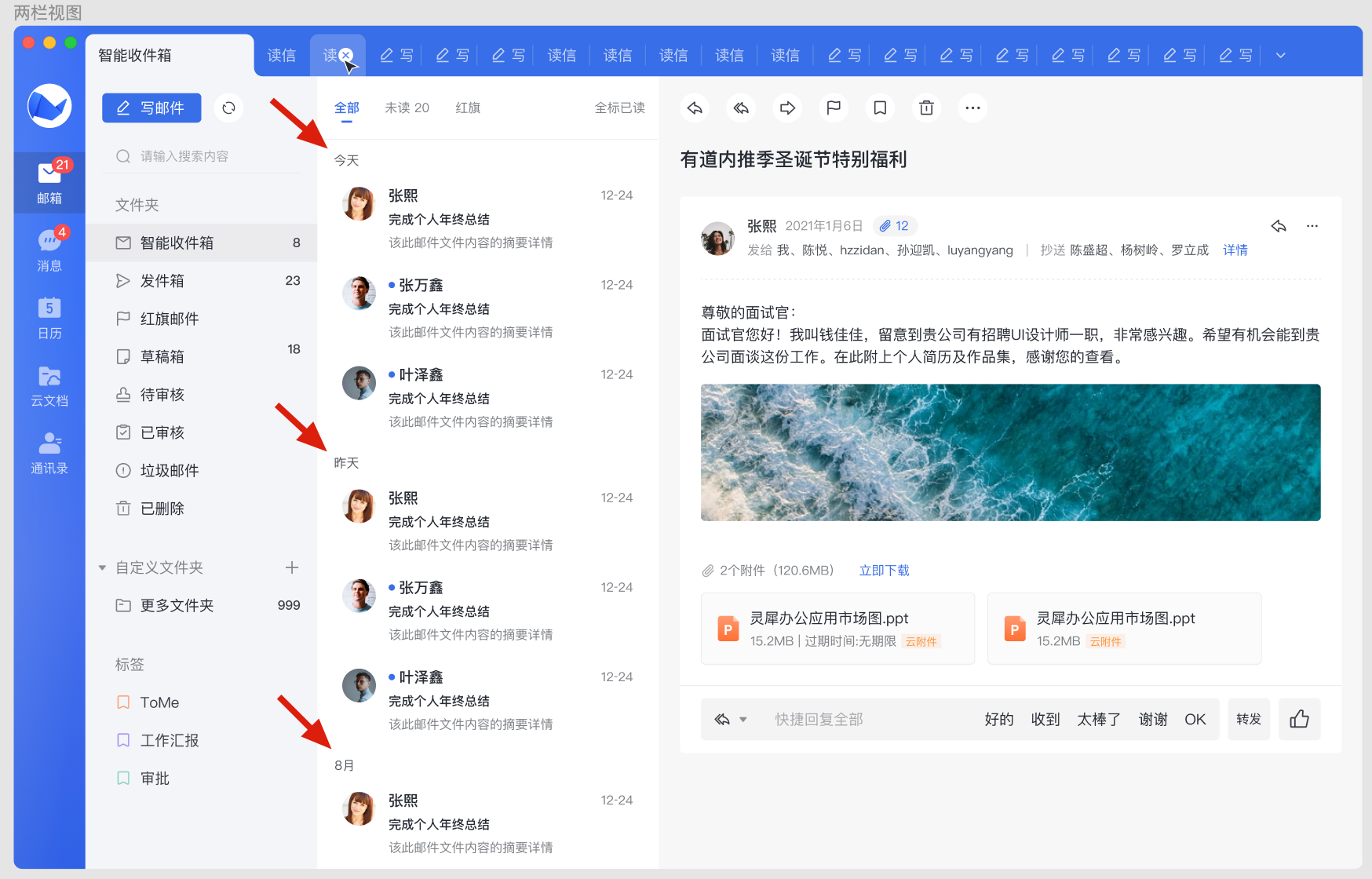The image size is (1372, 879).
Task: Click the 写邮件 compose button
Action: (151, 108)
